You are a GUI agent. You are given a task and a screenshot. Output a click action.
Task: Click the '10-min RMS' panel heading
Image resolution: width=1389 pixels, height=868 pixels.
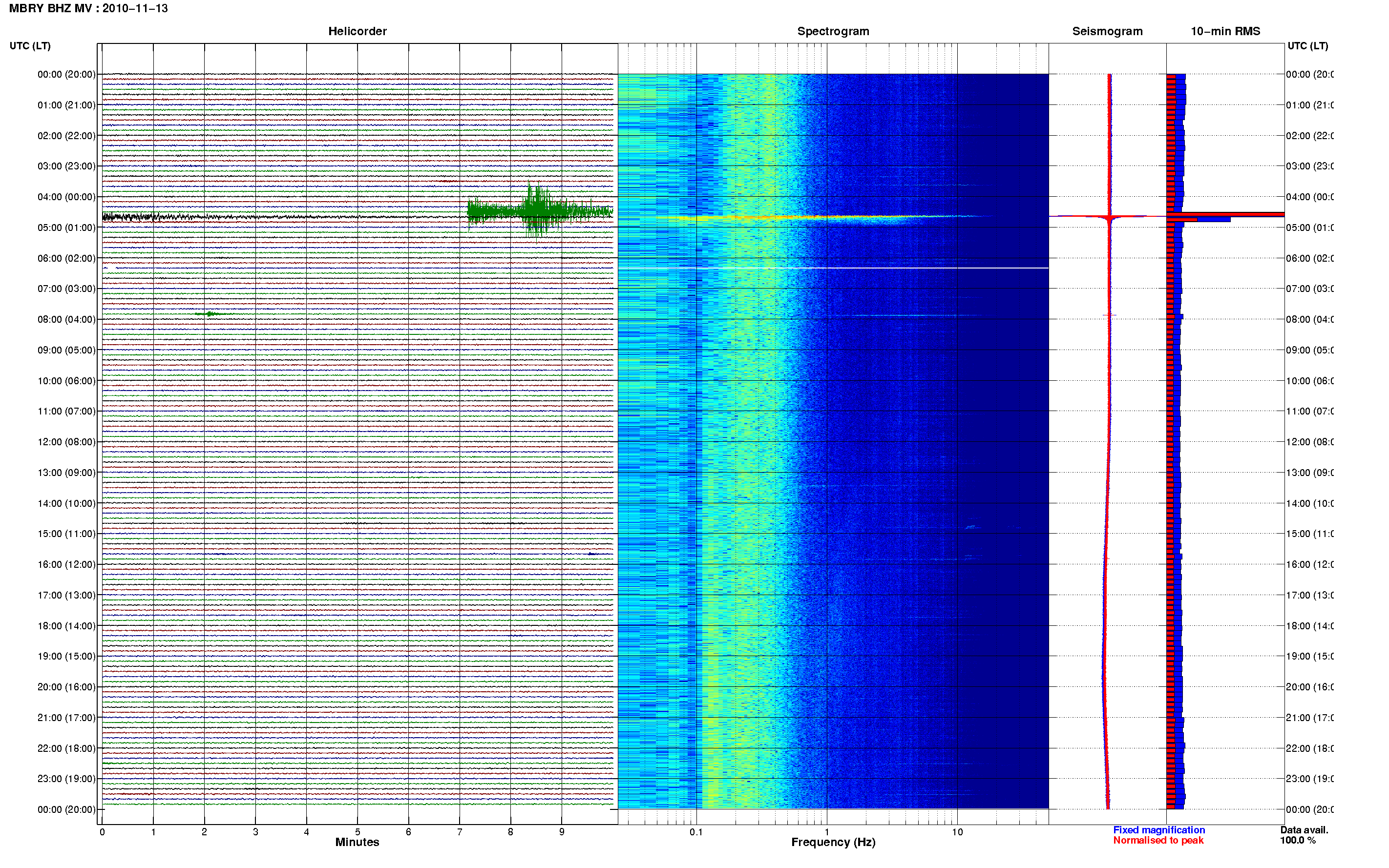(1225, 31)
